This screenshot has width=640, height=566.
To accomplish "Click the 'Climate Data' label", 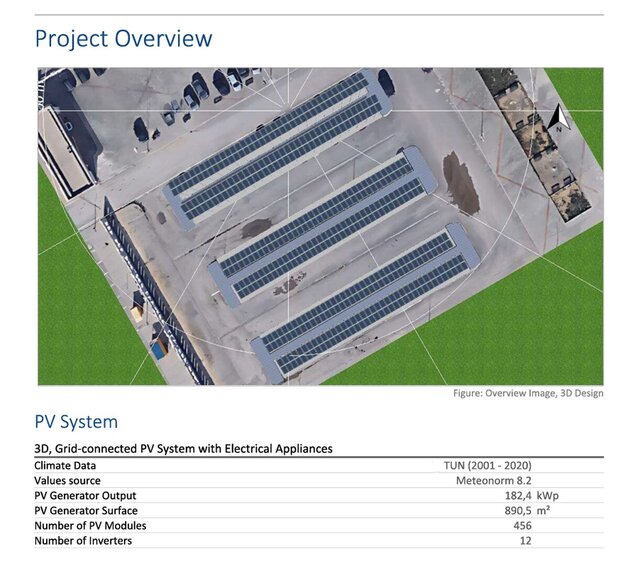I will pyautogui.click(x=65, y=466).
